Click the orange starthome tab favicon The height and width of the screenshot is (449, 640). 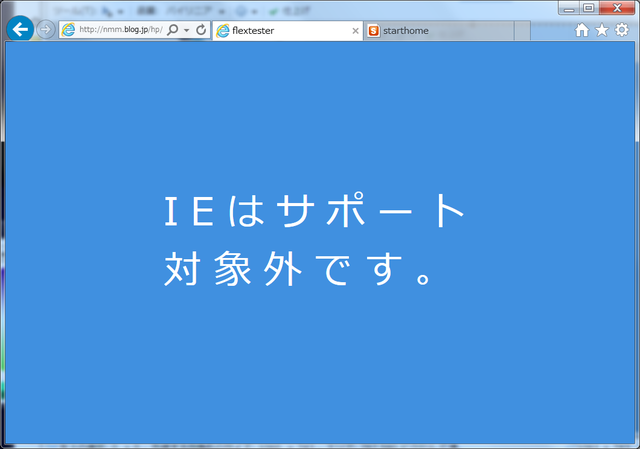pyautogui.click(x=373, y=31)
